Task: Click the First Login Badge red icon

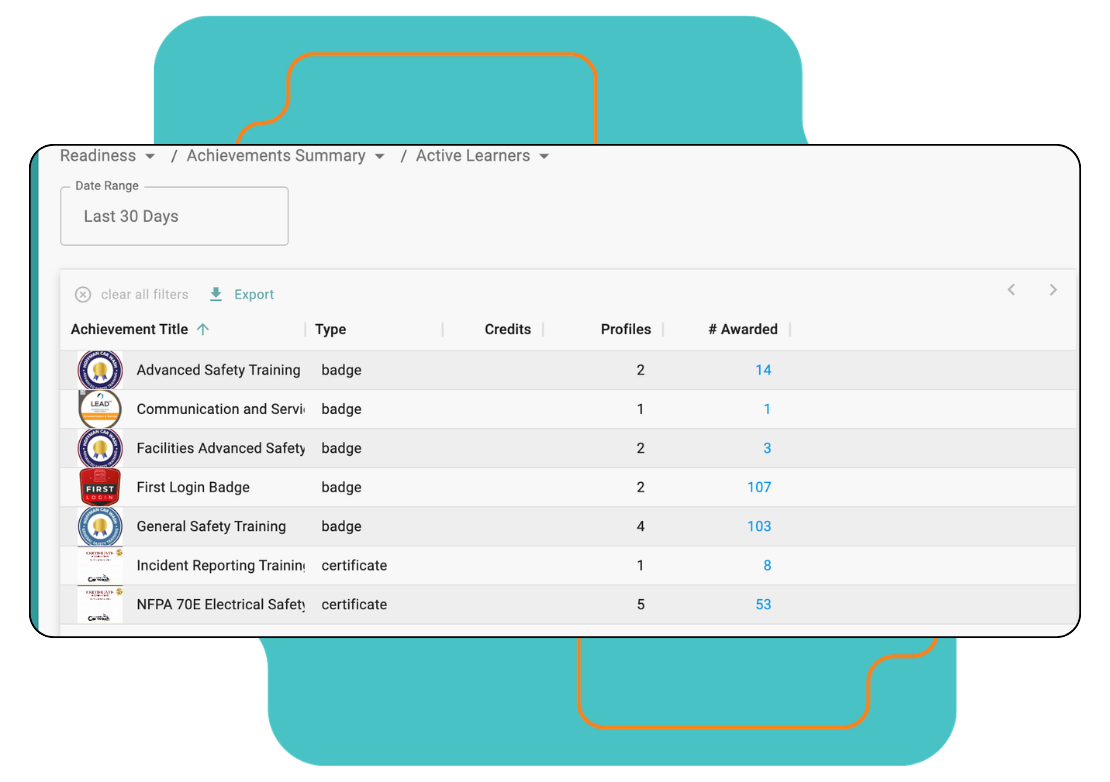Action: pos(100,487)
